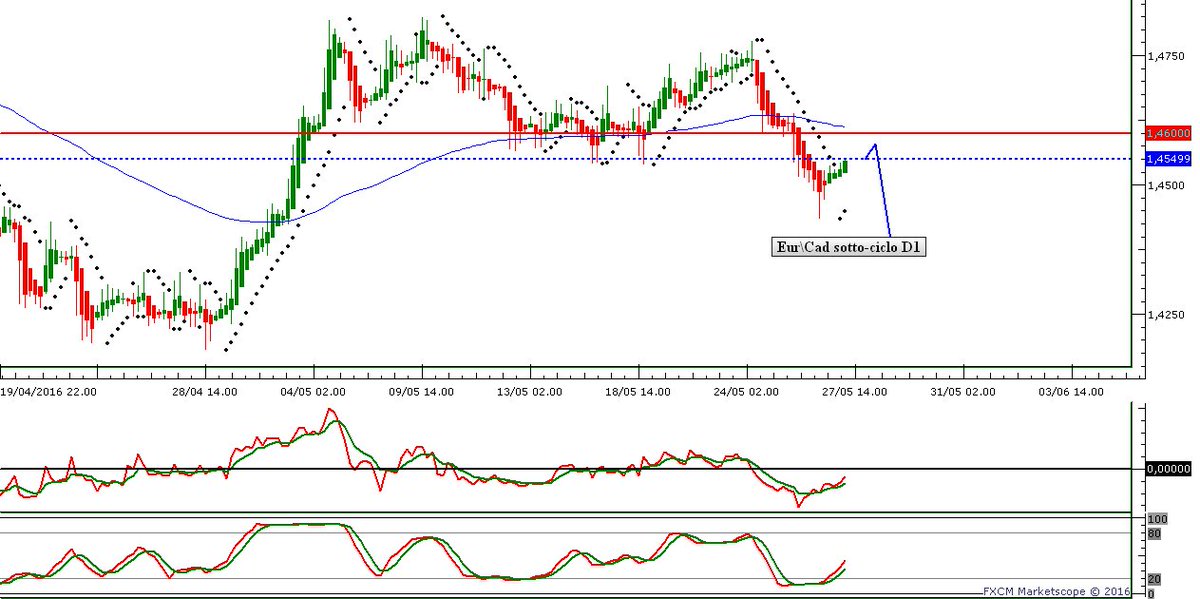Click the 19/04/2016 22.00 date label
Image resolution: width=1200 pixels, height=599 pixels.
point(49,392)
